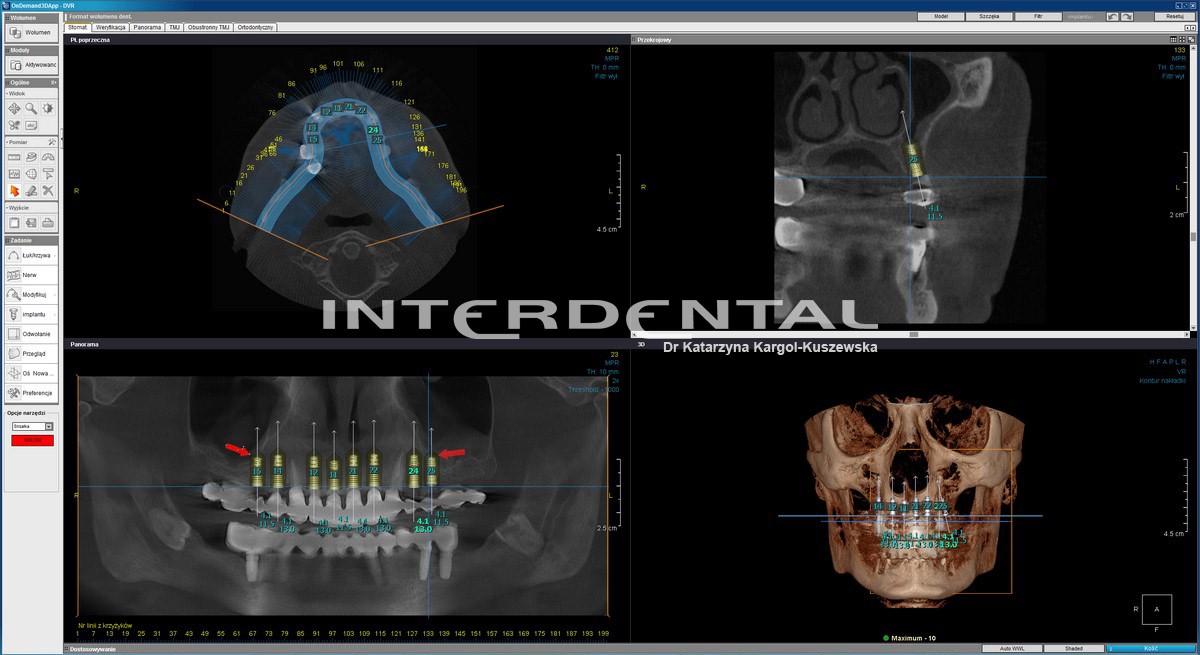
Task: Select the magnifier zoom tool
Action: coord(31,108)
